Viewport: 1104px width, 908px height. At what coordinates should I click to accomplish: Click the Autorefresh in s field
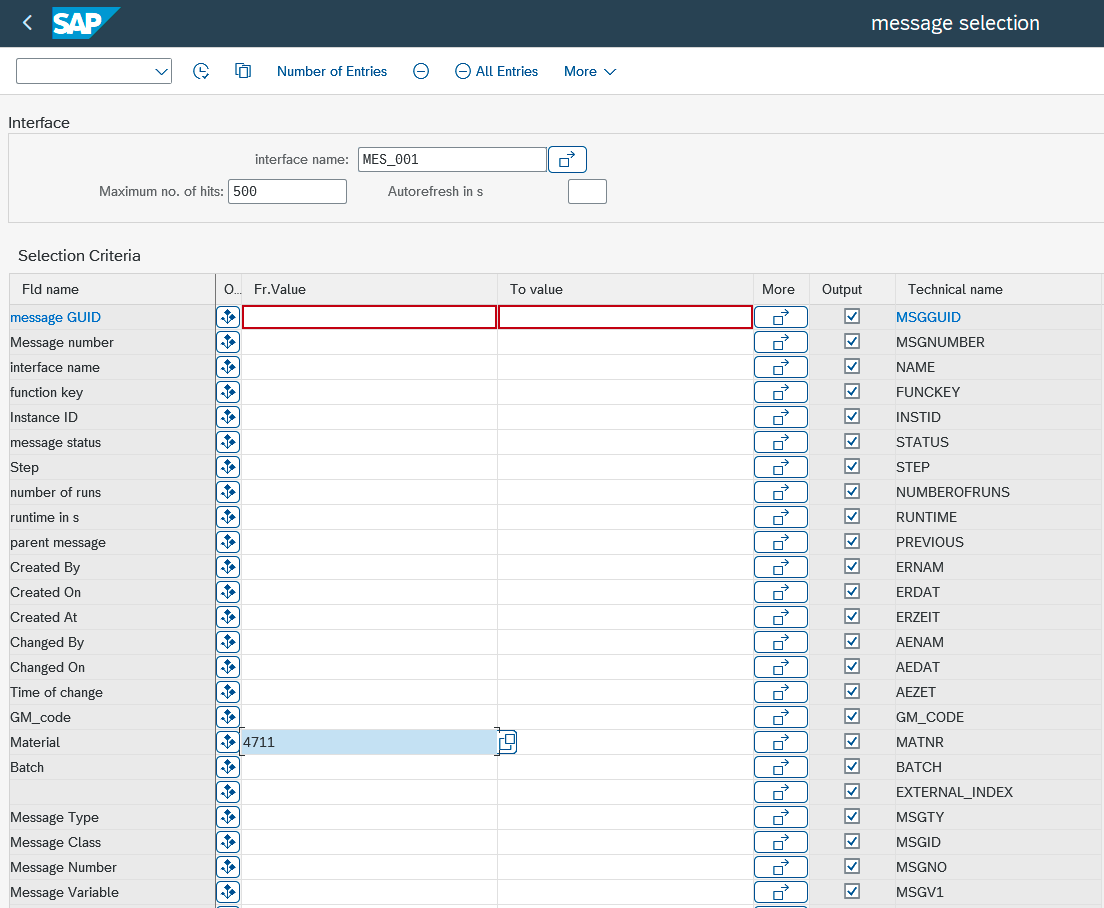(587, 191)
